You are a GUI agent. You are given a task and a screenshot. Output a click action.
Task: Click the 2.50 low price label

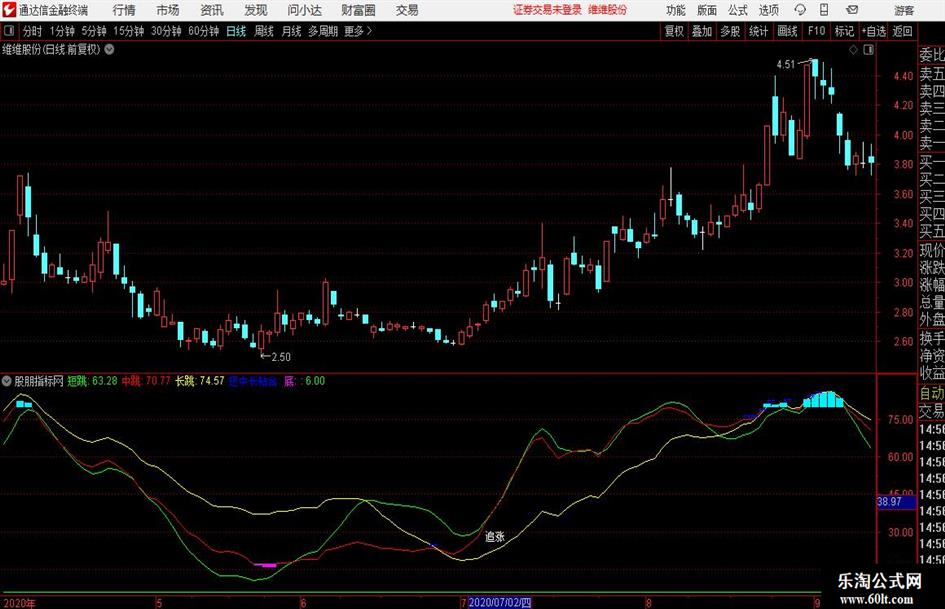coord(281,357)
